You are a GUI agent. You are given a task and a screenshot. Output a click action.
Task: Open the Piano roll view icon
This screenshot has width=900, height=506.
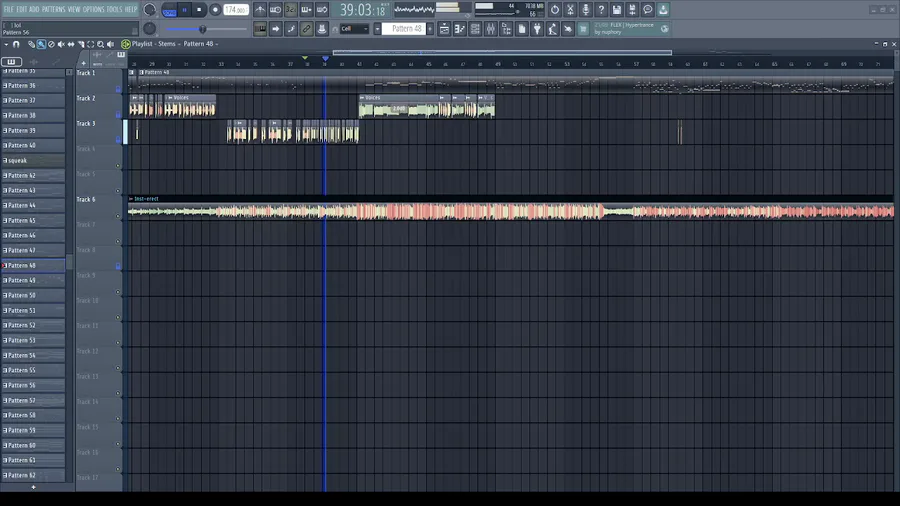point(460,29)
